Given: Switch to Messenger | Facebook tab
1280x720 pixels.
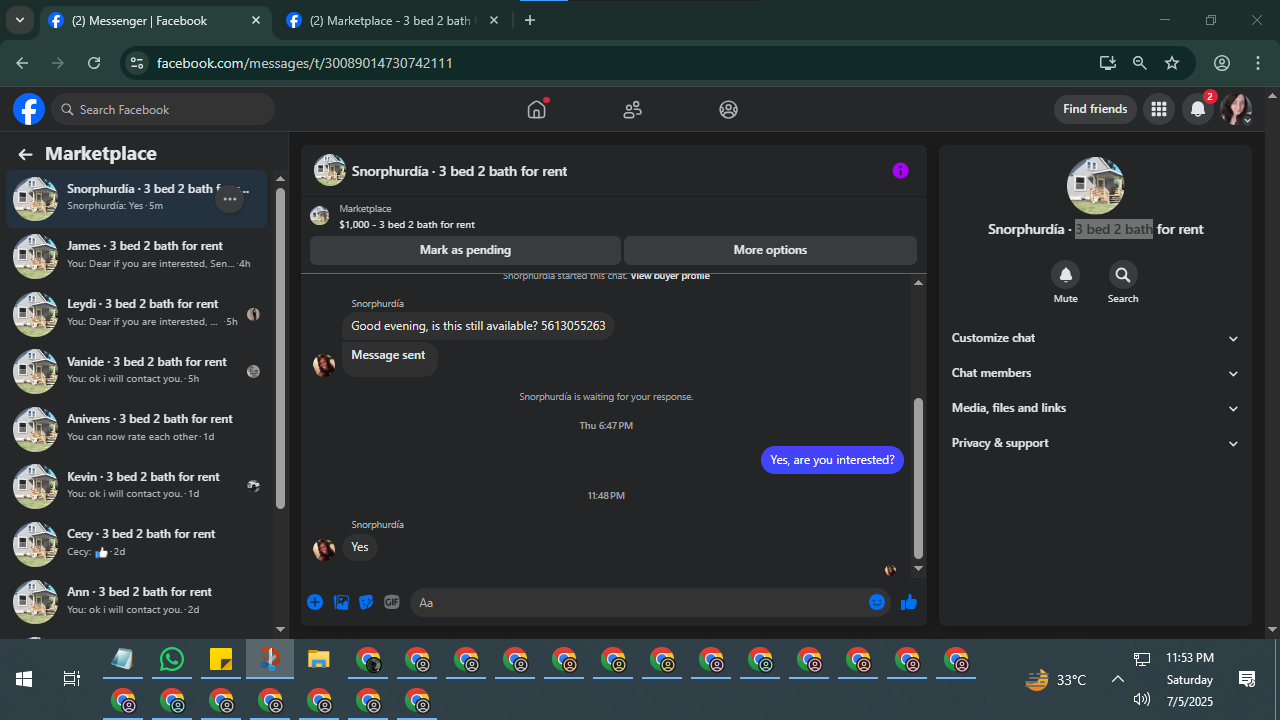Looking at the screenshot, I should pos(155,21).
